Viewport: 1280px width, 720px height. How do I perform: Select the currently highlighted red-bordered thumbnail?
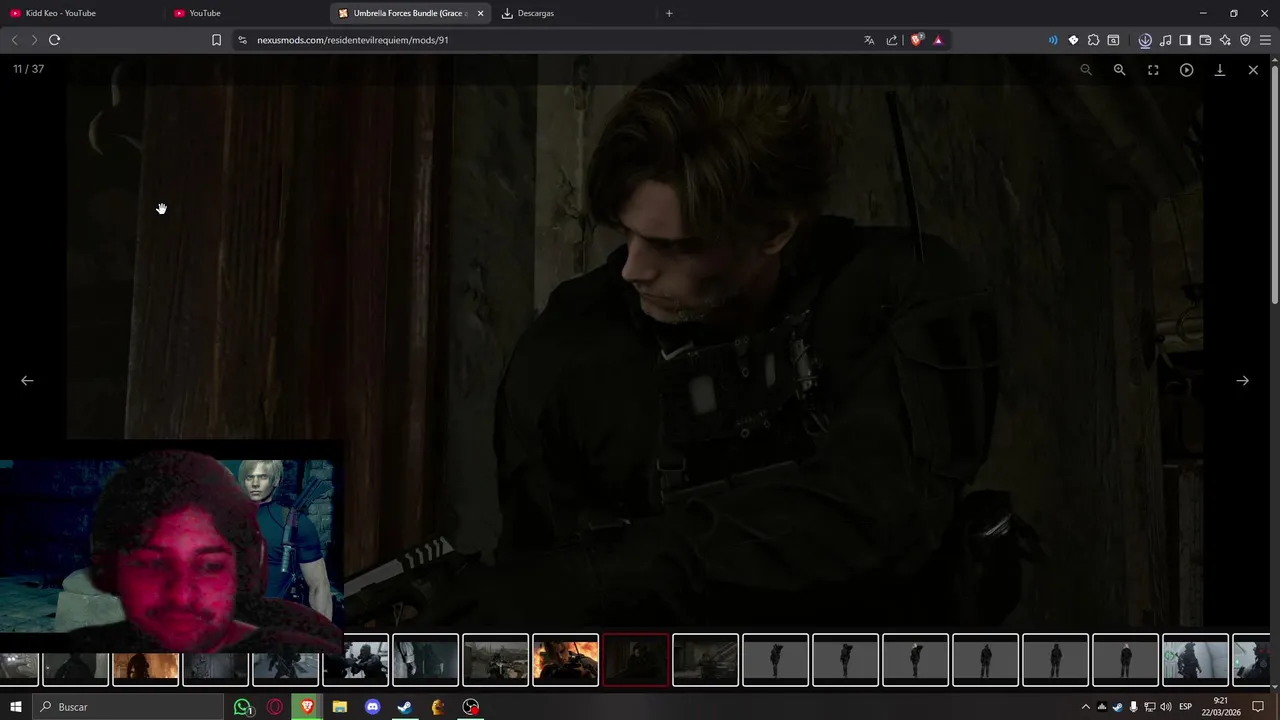tap(636, 660)
